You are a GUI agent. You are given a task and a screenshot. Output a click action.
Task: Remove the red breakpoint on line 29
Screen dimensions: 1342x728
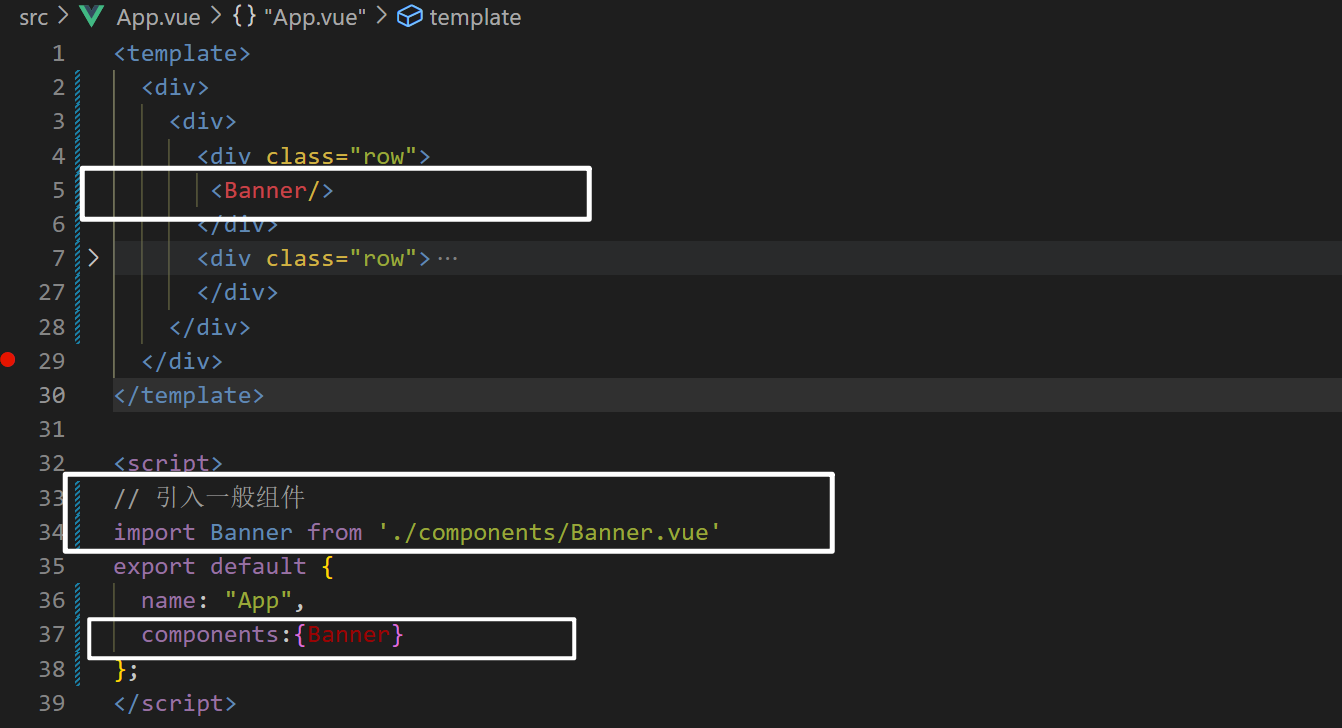pos(9,360)
